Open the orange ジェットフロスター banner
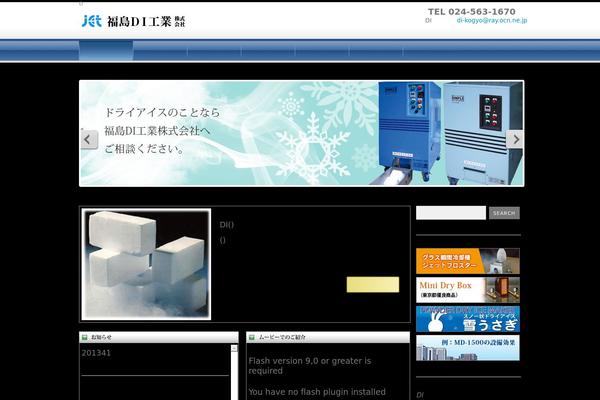The width and height of the screenshot is (600, 400). pyautogui.click(x=468, y=261)
